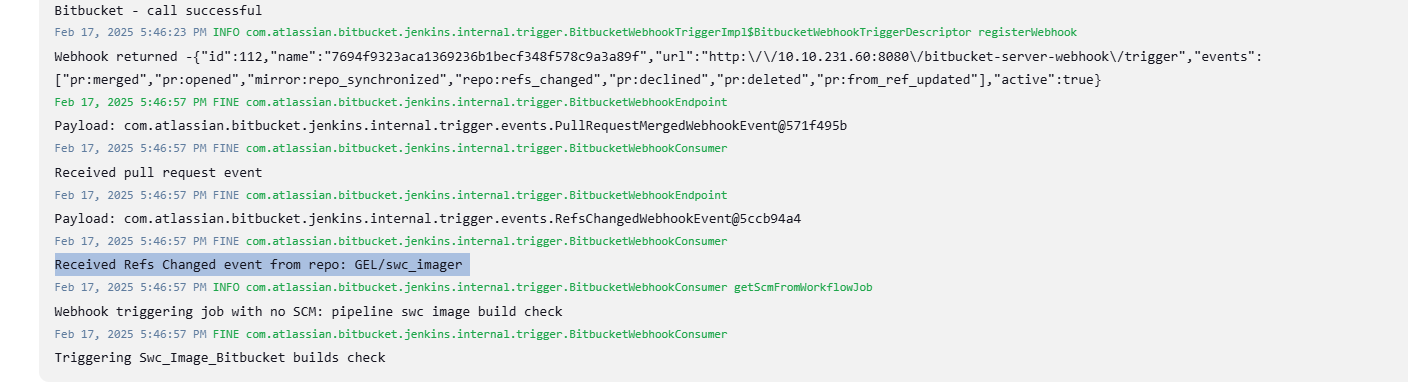Click the highlighted "Received Refs Changed event" line
Viewport: 1408px width, 387px height.
click(261, 265)
